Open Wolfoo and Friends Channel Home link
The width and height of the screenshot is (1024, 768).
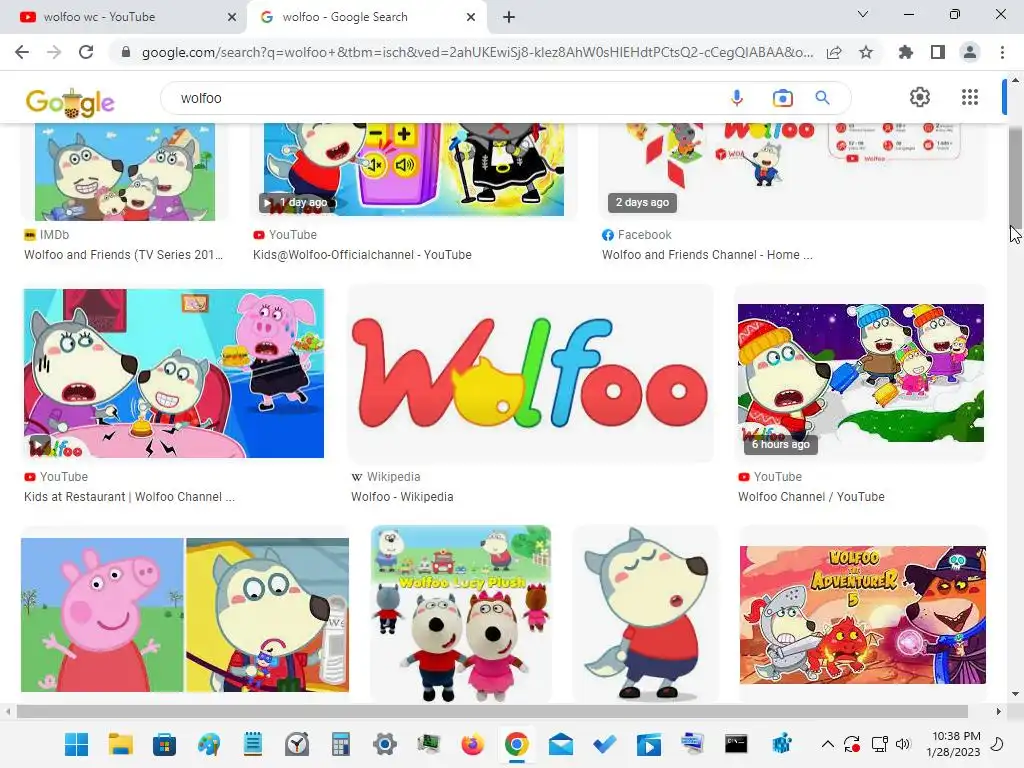click(707, 255)
